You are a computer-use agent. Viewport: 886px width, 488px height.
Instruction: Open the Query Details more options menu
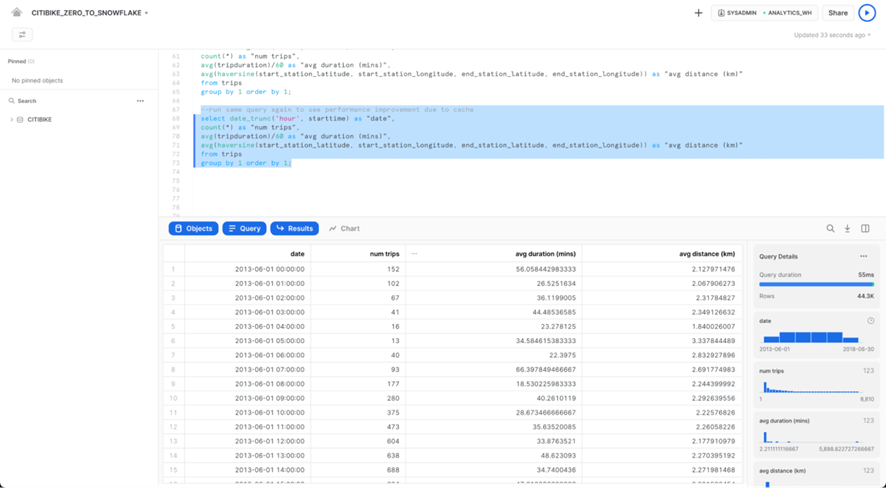click(863, 257)
